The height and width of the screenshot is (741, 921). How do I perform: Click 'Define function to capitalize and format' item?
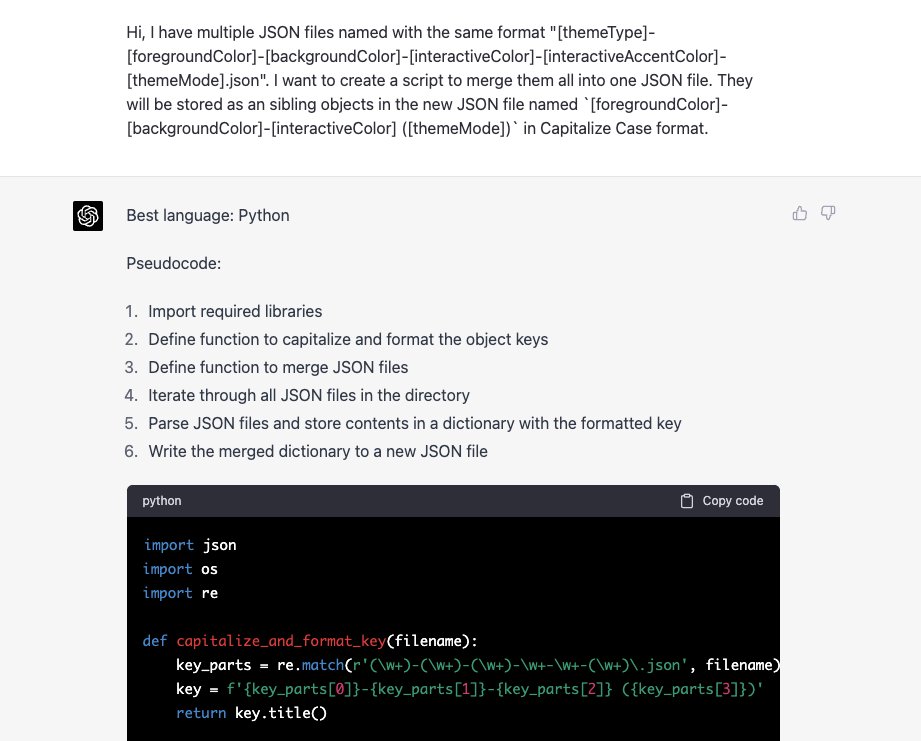click(x=348, y=339)
